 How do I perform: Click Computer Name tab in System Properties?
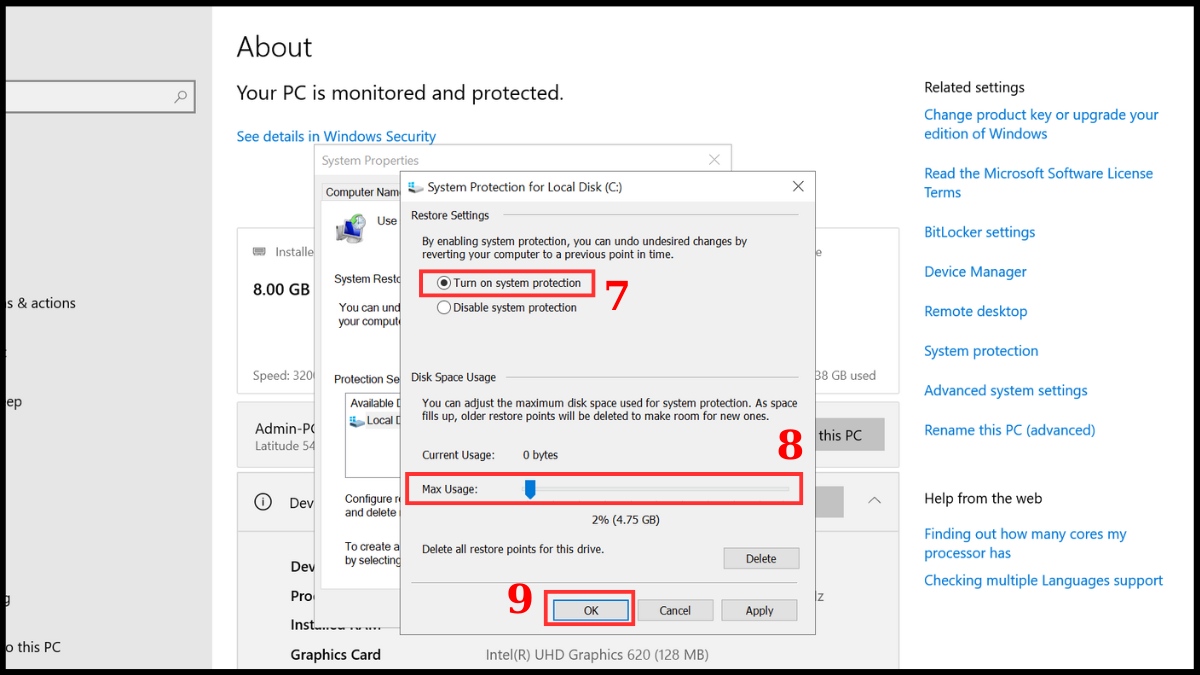click(363, 192)
